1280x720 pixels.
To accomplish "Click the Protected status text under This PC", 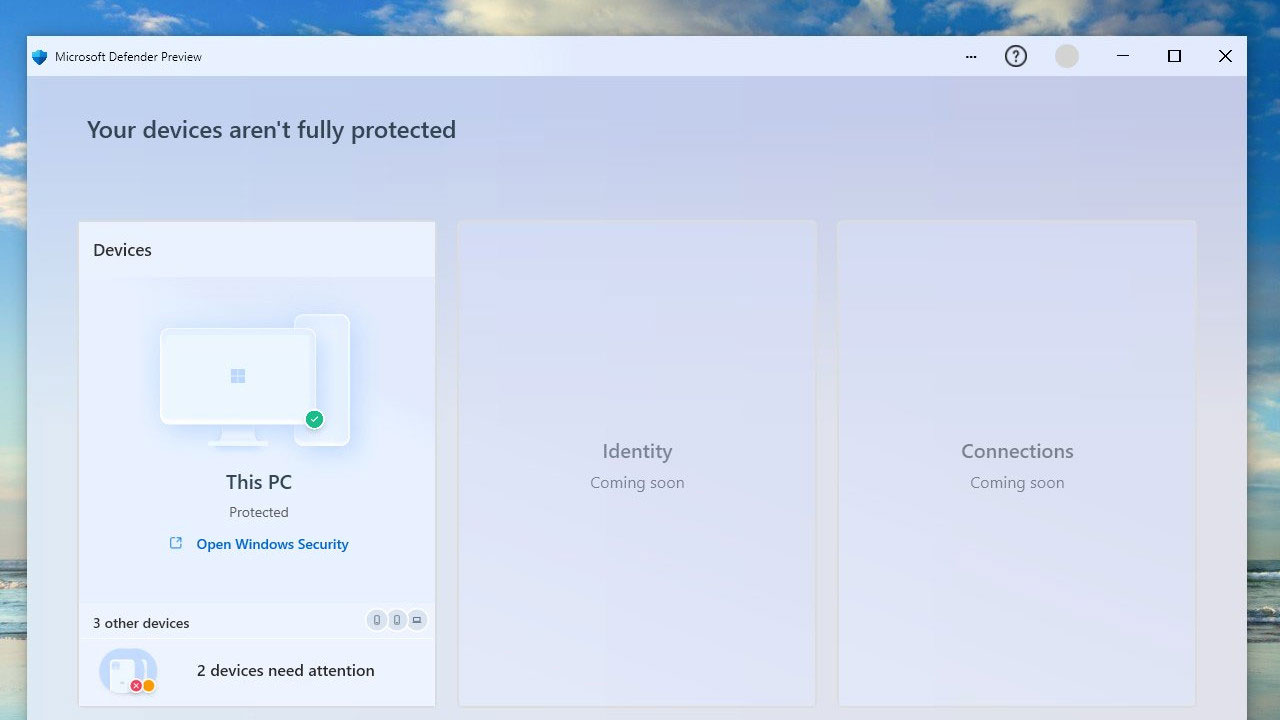I will [x=258, y=511].
